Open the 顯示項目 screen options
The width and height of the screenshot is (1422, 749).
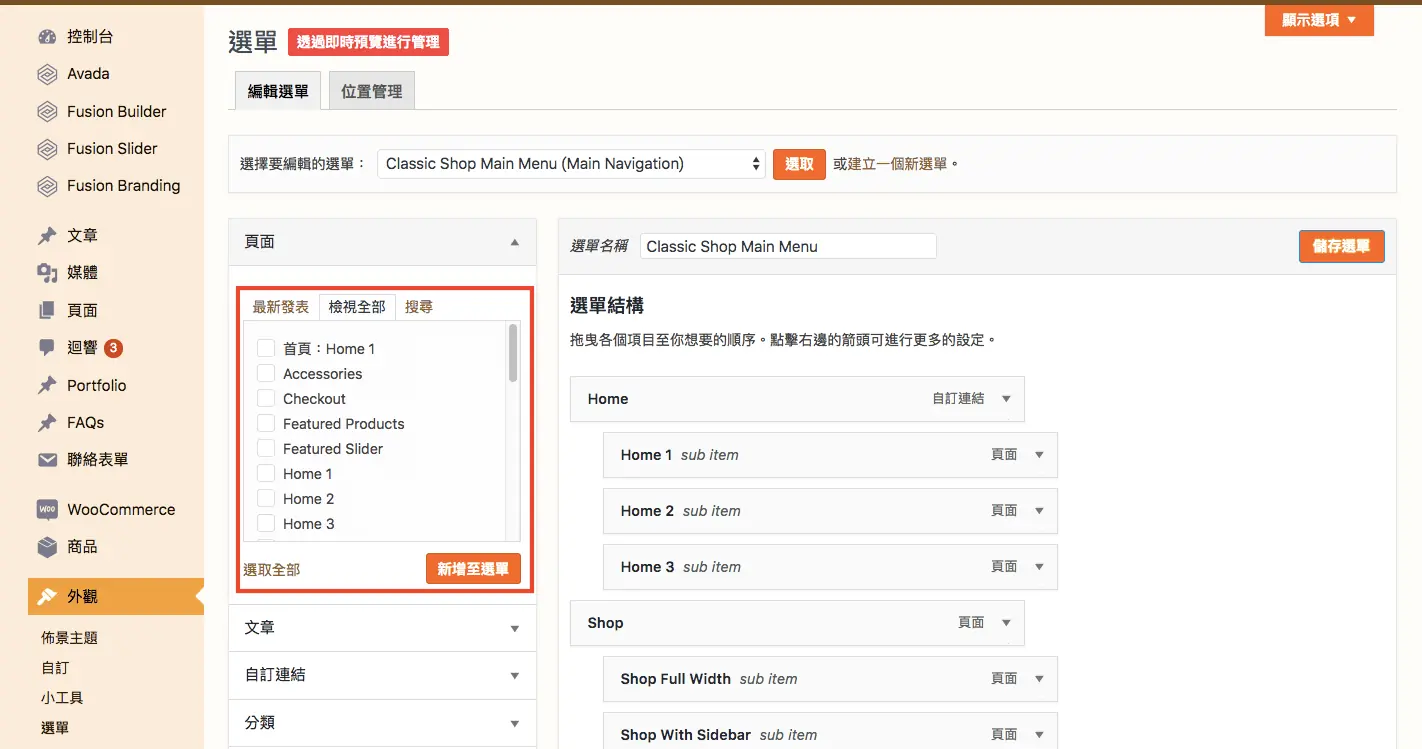[x=1319, y=20]
